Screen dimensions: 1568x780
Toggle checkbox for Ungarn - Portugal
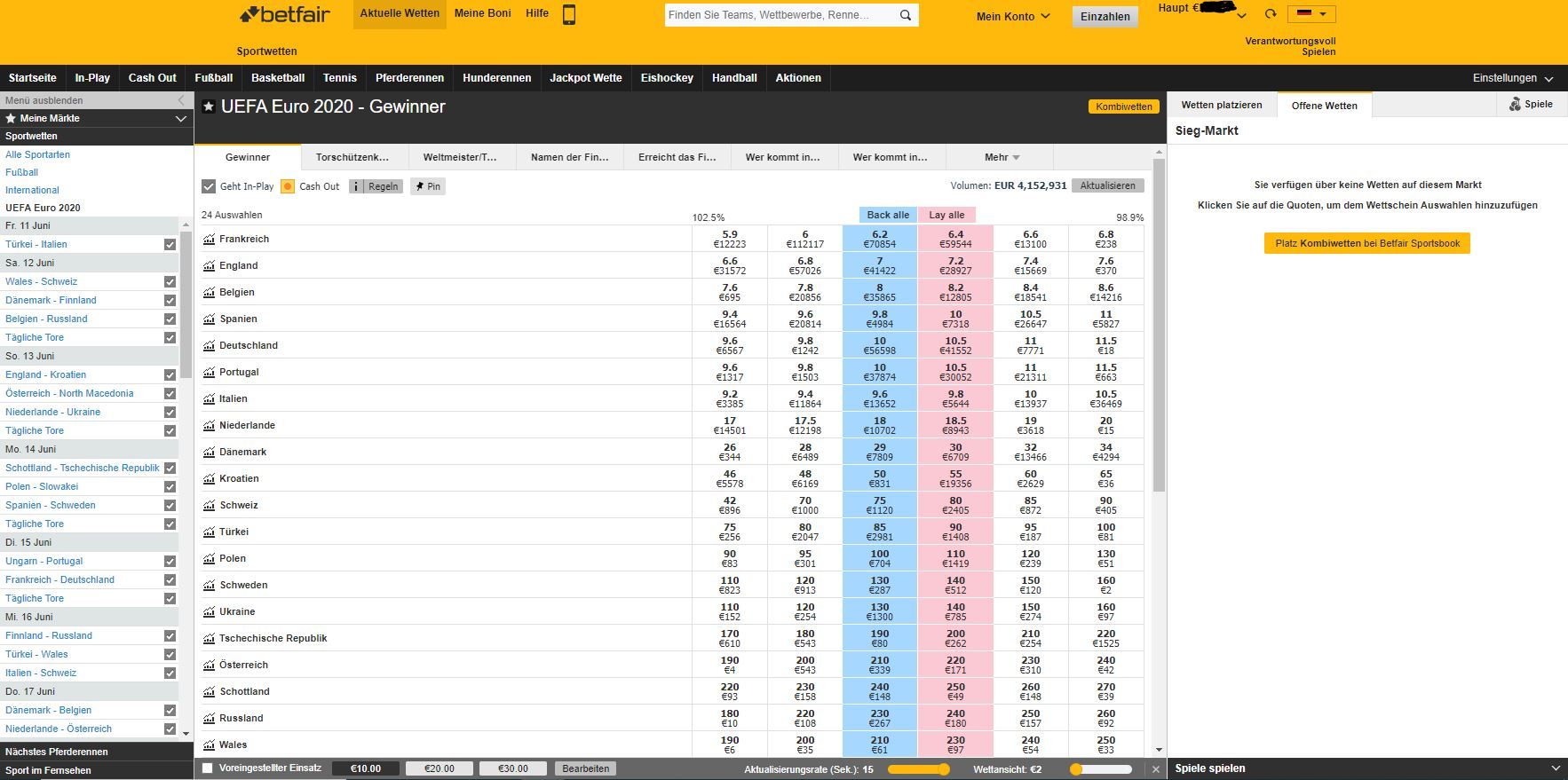coord(170,561)
